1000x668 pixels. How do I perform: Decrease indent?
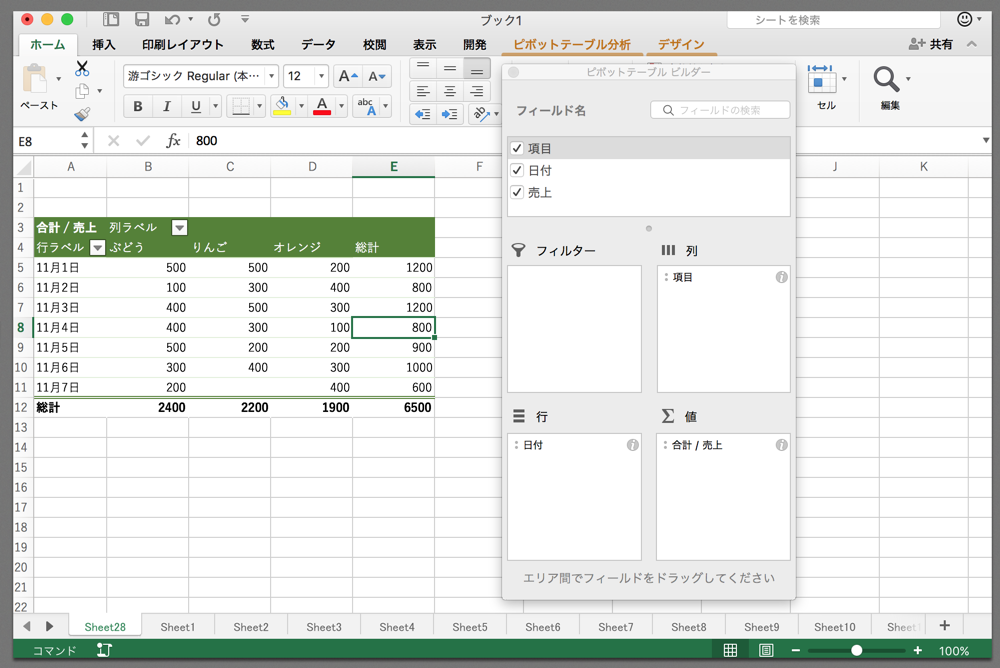[423, 114]
